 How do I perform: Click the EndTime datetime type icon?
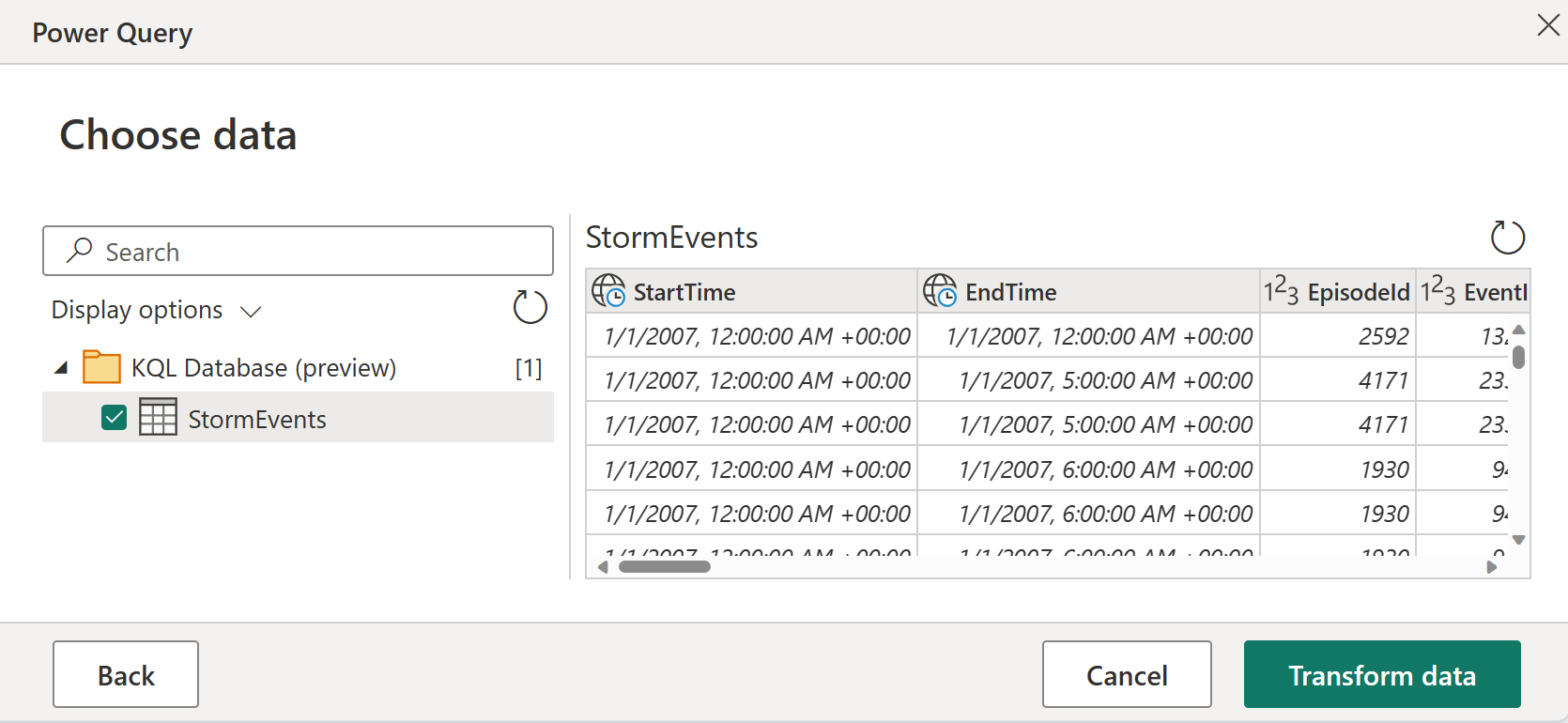940,292
